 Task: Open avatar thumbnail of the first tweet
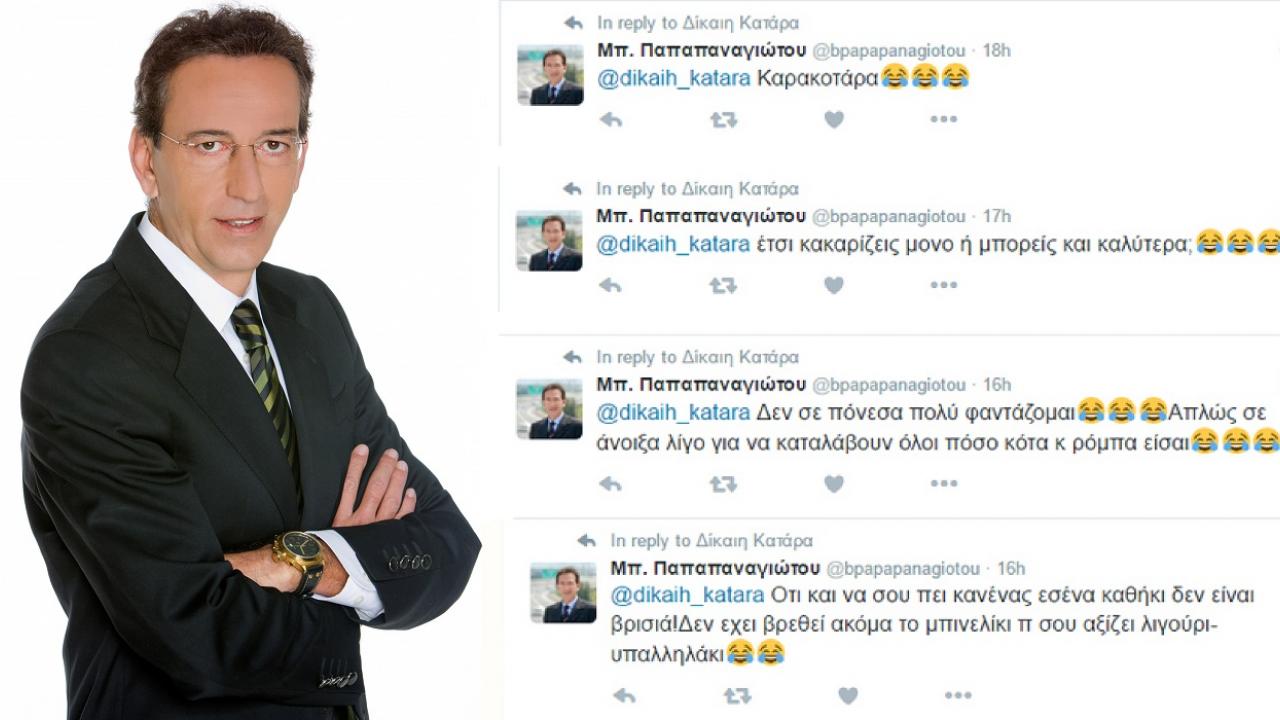coord(550,75)
